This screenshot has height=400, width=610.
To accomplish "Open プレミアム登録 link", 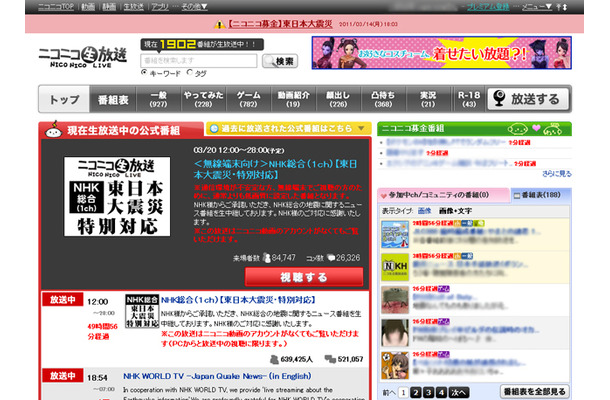I will click(x=488, y=7).
